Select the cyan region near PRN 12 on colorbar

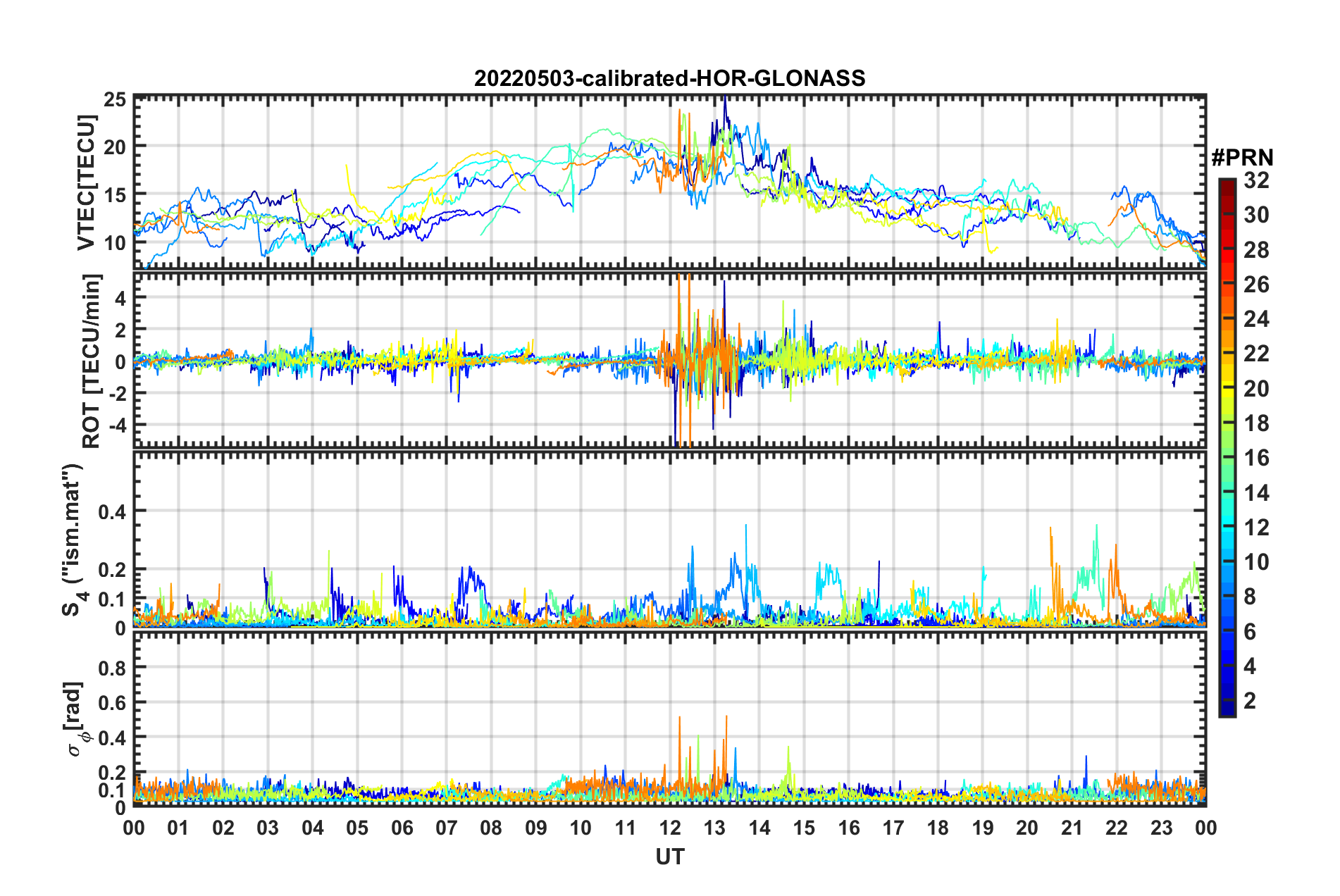tap(1227, 527)
